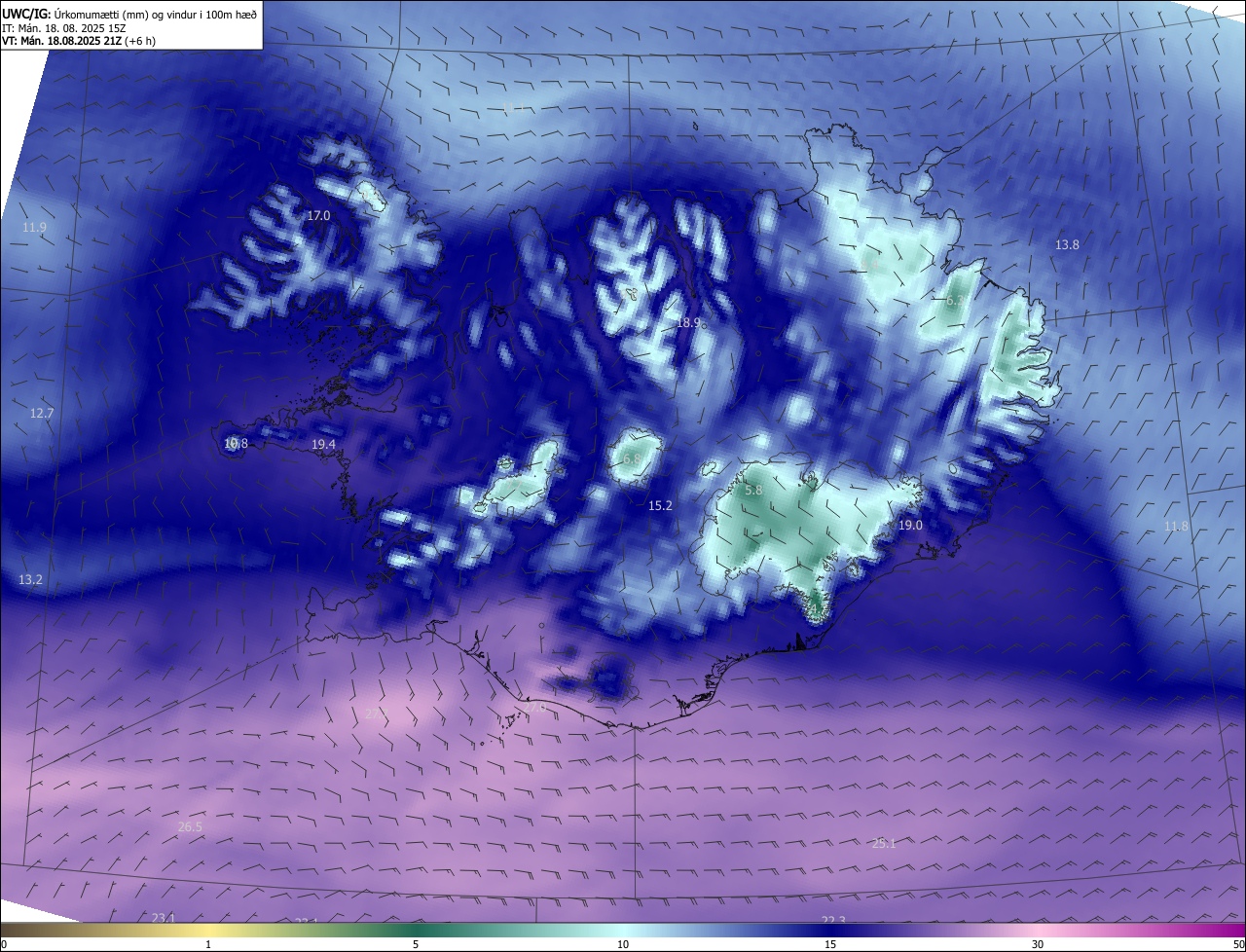Click the 22.3 value on the map
Viewport: 1246px width, 952px height.
(x=833, y=921)
